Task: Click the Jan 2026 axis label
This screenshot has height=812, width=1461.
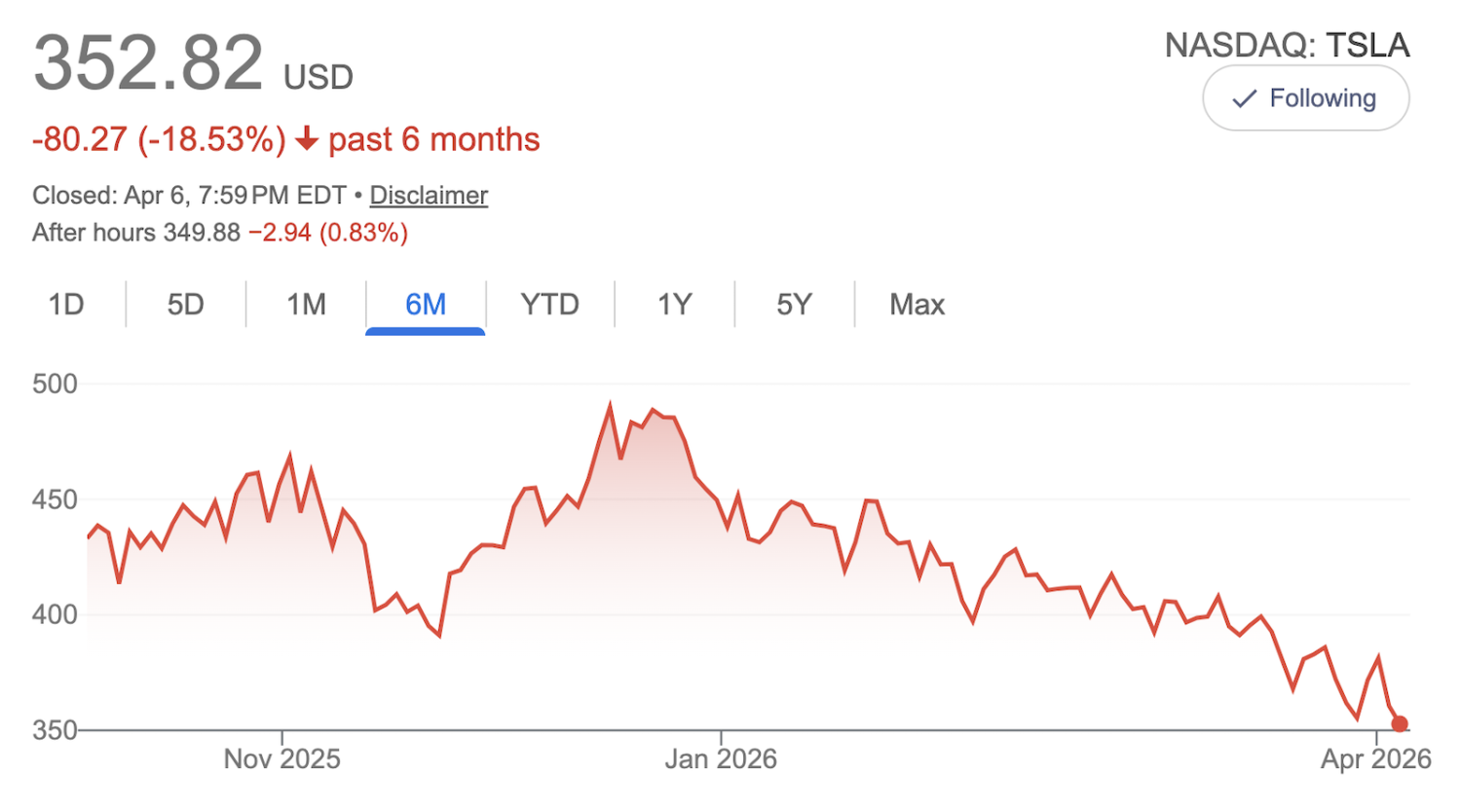Action: coord(723,757)
